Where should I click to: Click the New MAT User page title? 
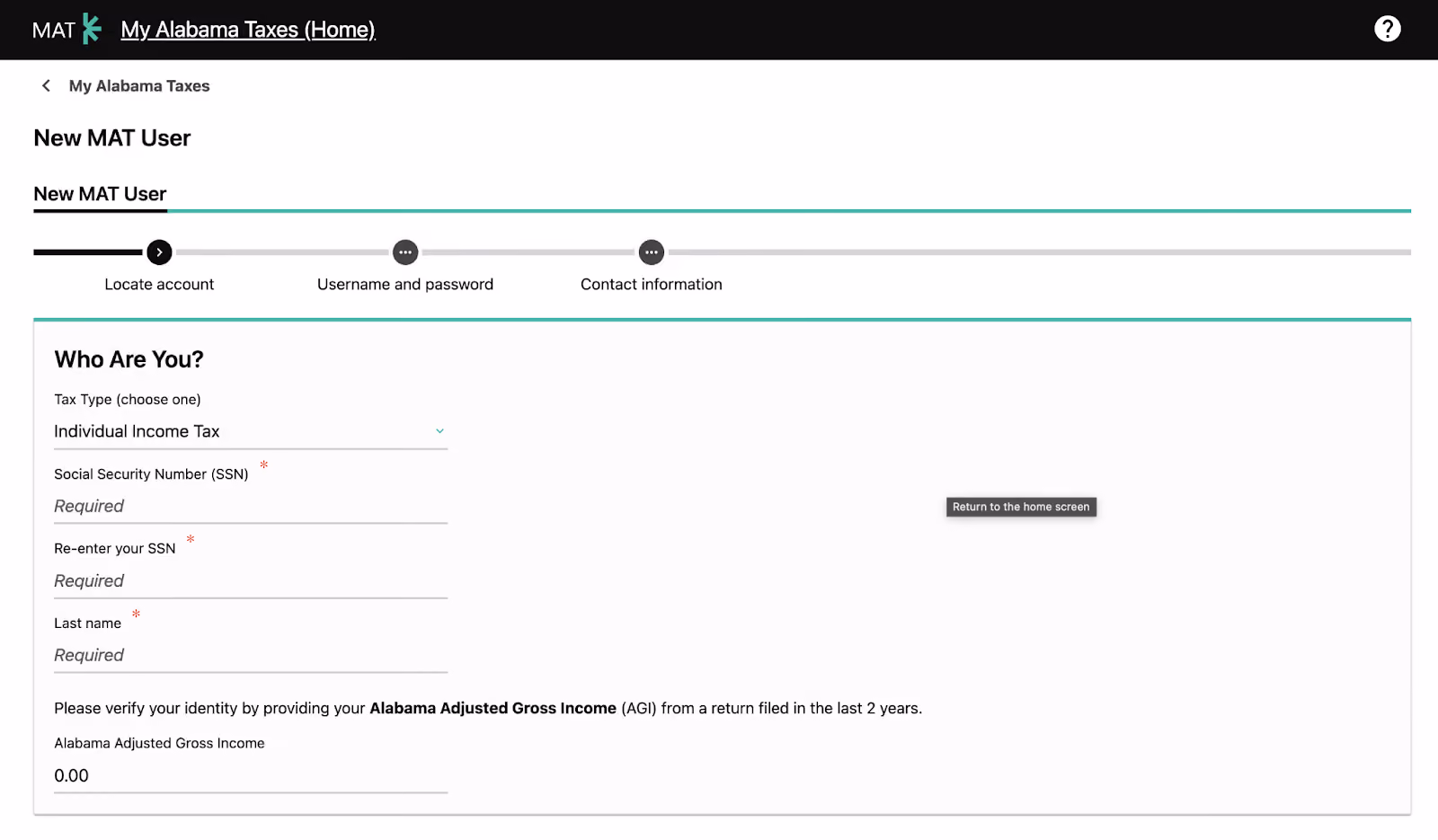[112, 138]
